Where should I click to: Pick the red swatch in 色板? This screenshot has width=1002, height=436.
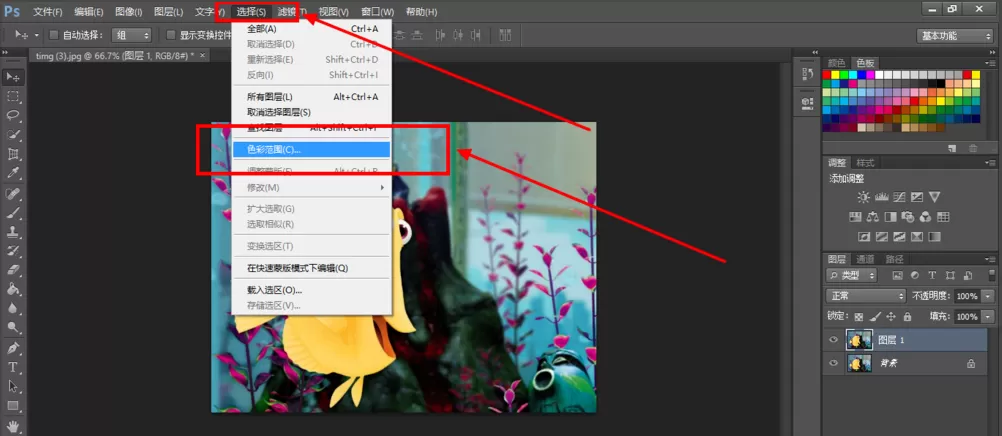[827, 75]
